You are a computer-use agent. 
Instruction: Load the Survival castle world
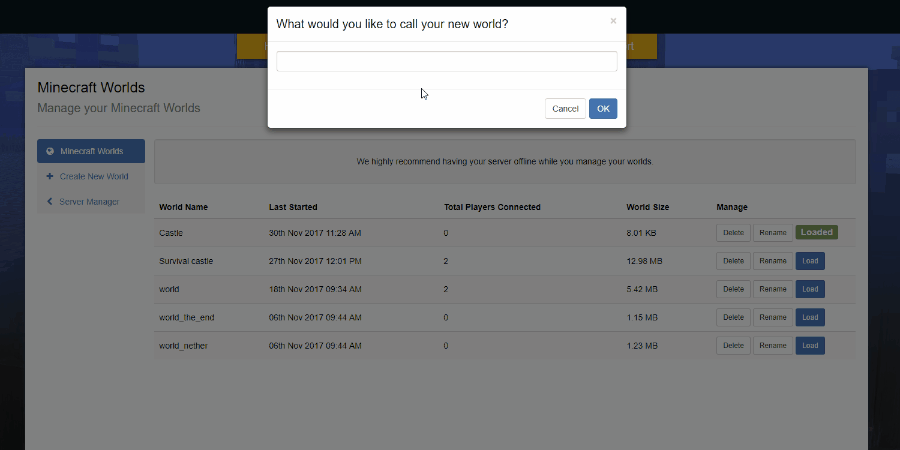tap(810, 261)
